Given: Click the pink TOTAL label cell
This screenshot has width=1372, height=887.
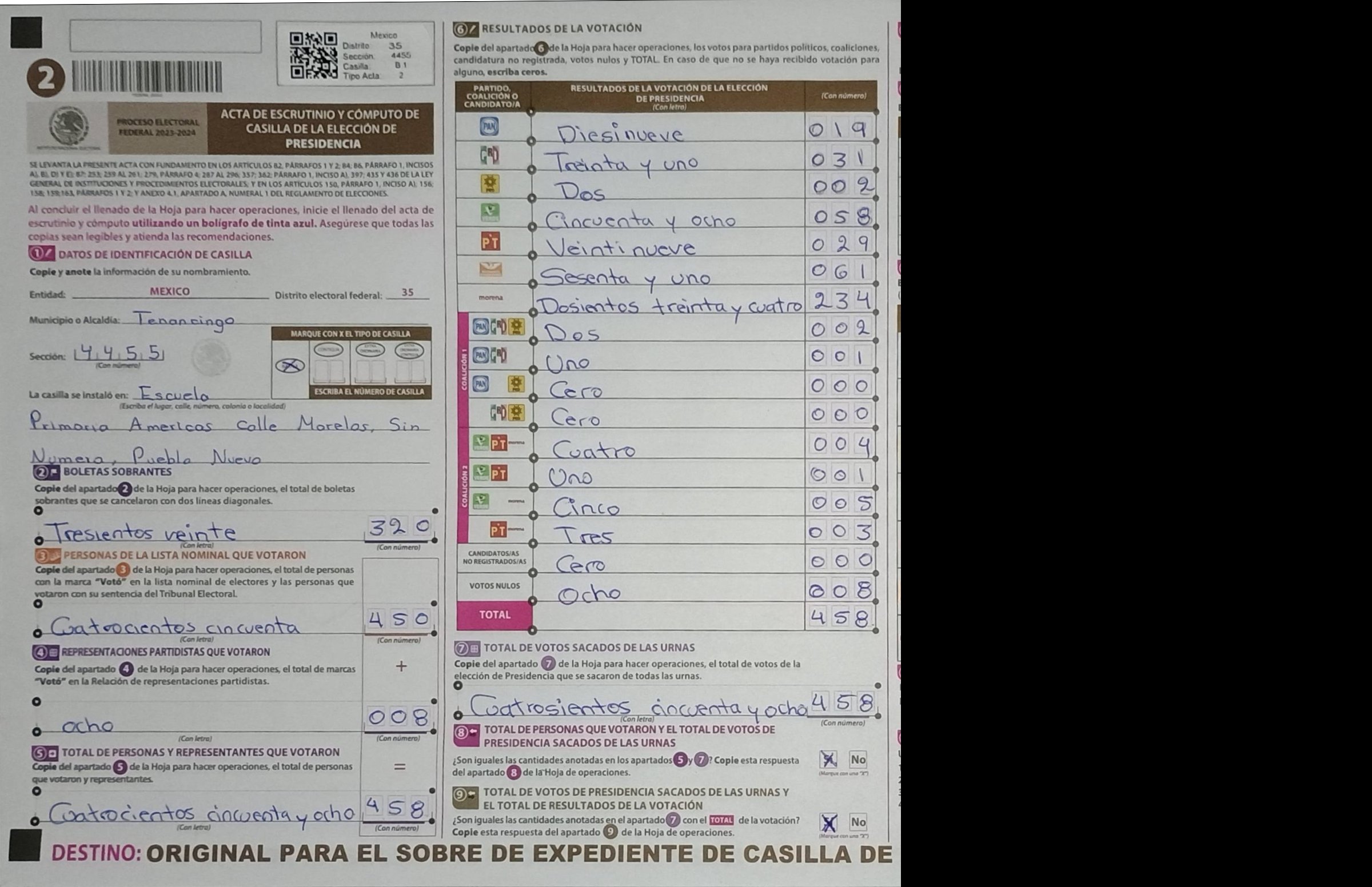Looking at the screenshot, I should 494,615.
